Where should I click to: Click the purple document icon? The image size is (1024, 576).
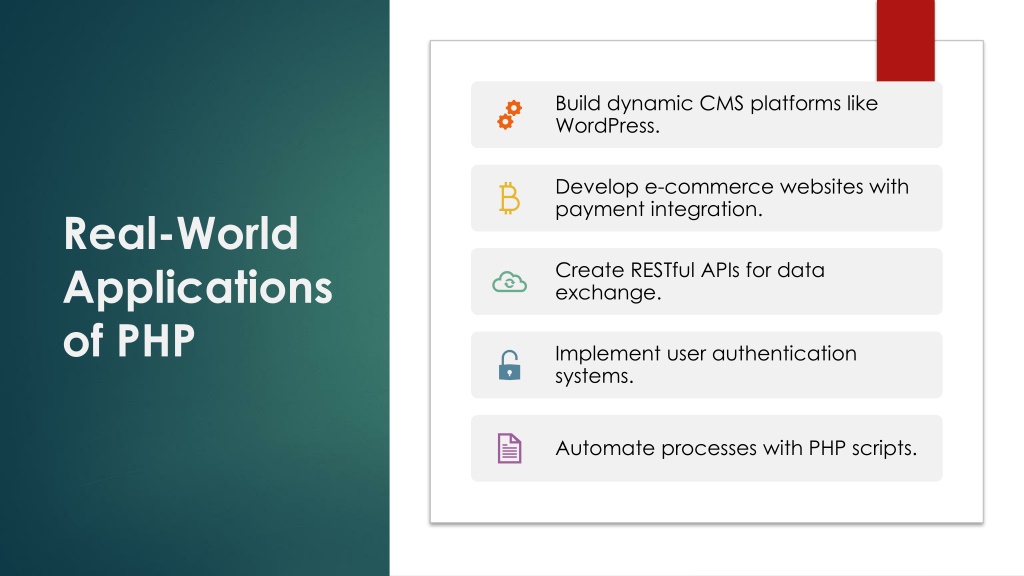click(x=509, y=449)
